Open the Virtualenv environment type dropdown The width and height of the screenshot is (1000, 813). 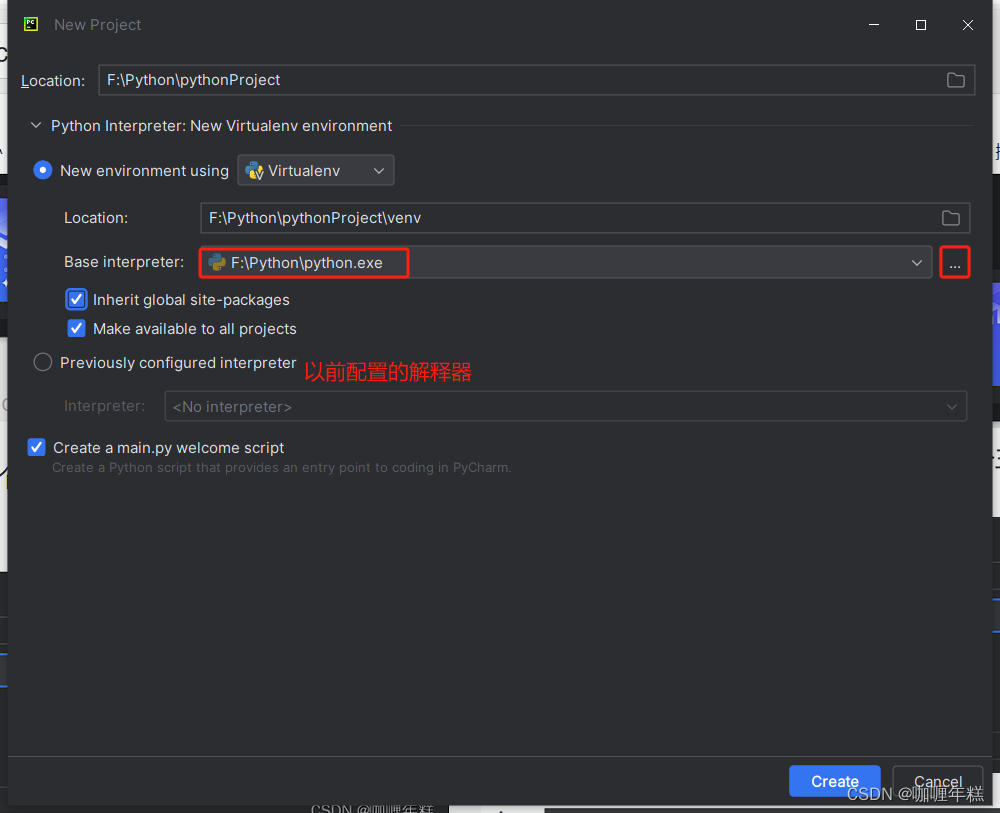point(316,170)
